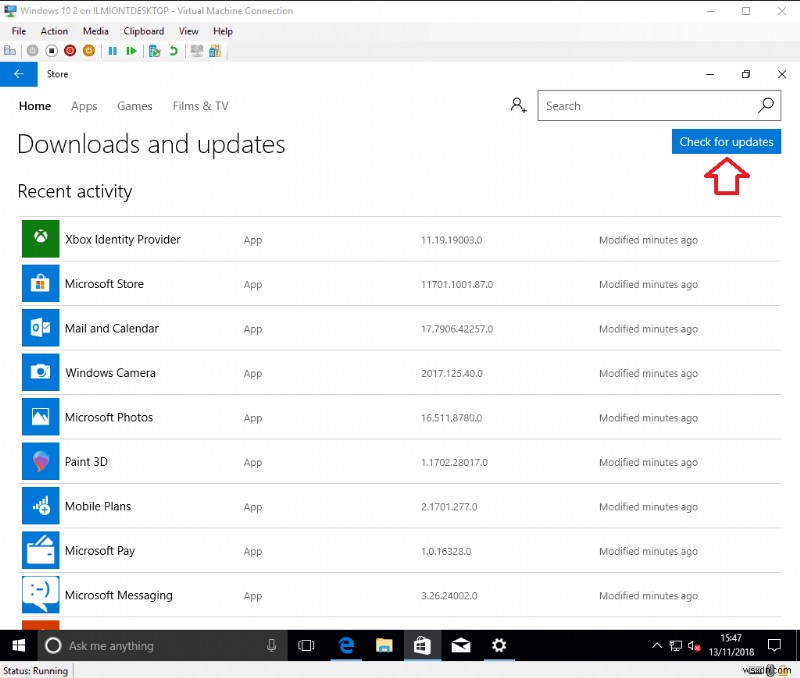Expand hidden icons in the system tray
This screenshot has width=800, height=678.
[x=657, y=645]
